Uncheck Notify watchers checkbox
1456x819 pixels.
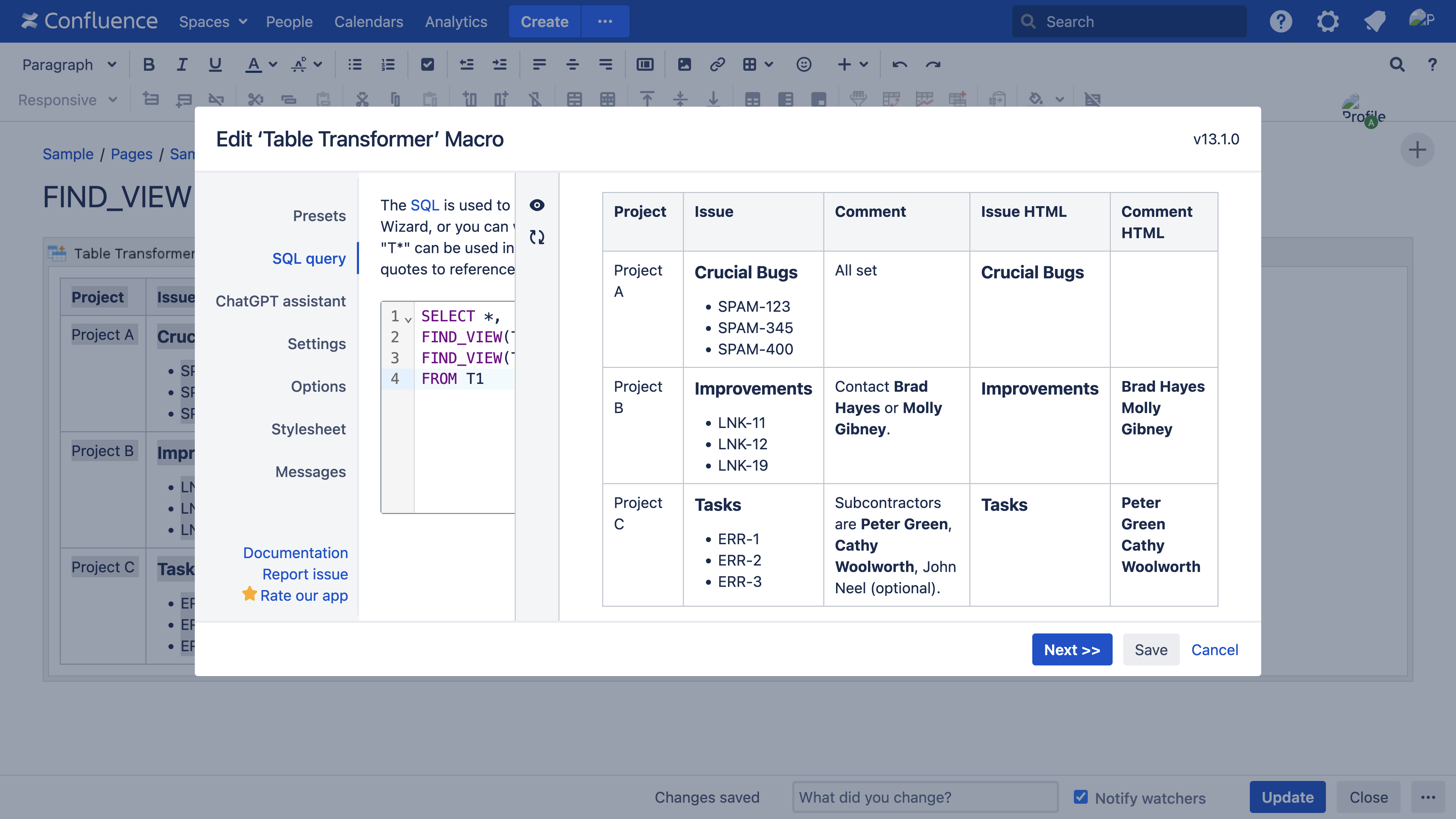pyautogui.click(x=1080, y=797)
